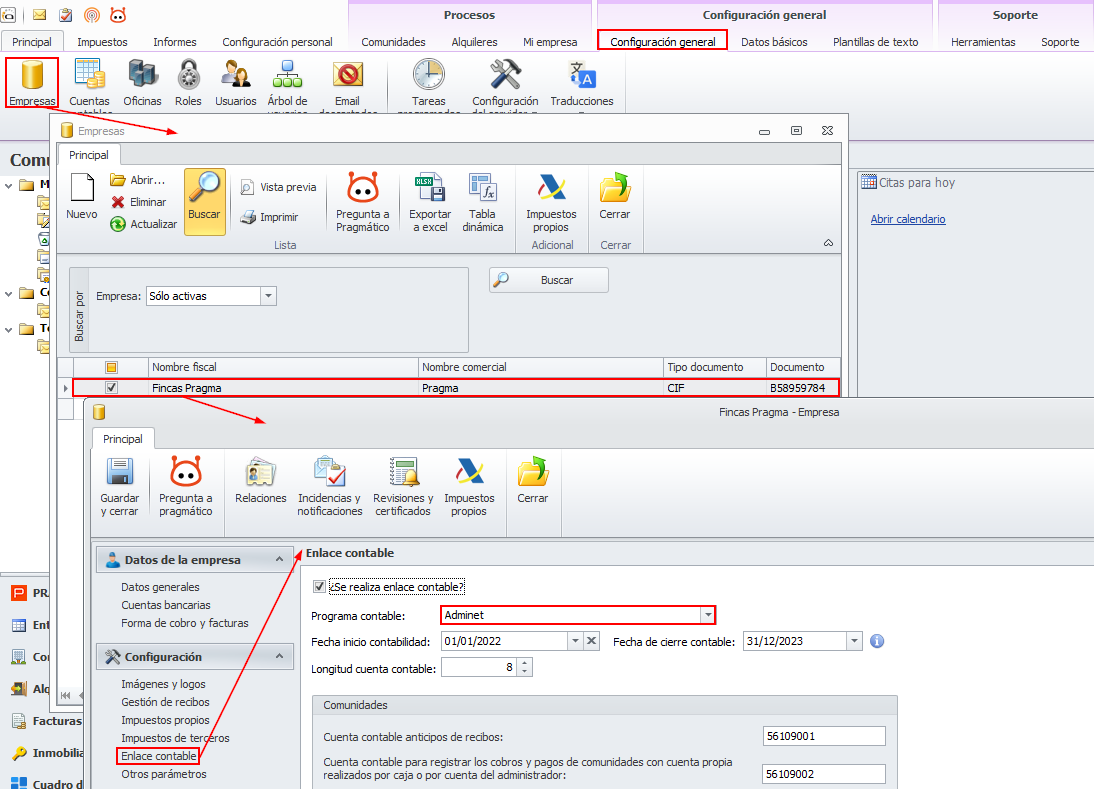Viewport: 1094px width, 789px height.
Task: Sort by Nombre fiscal column header
Action: pyautogui.click(x=283, y=367)
